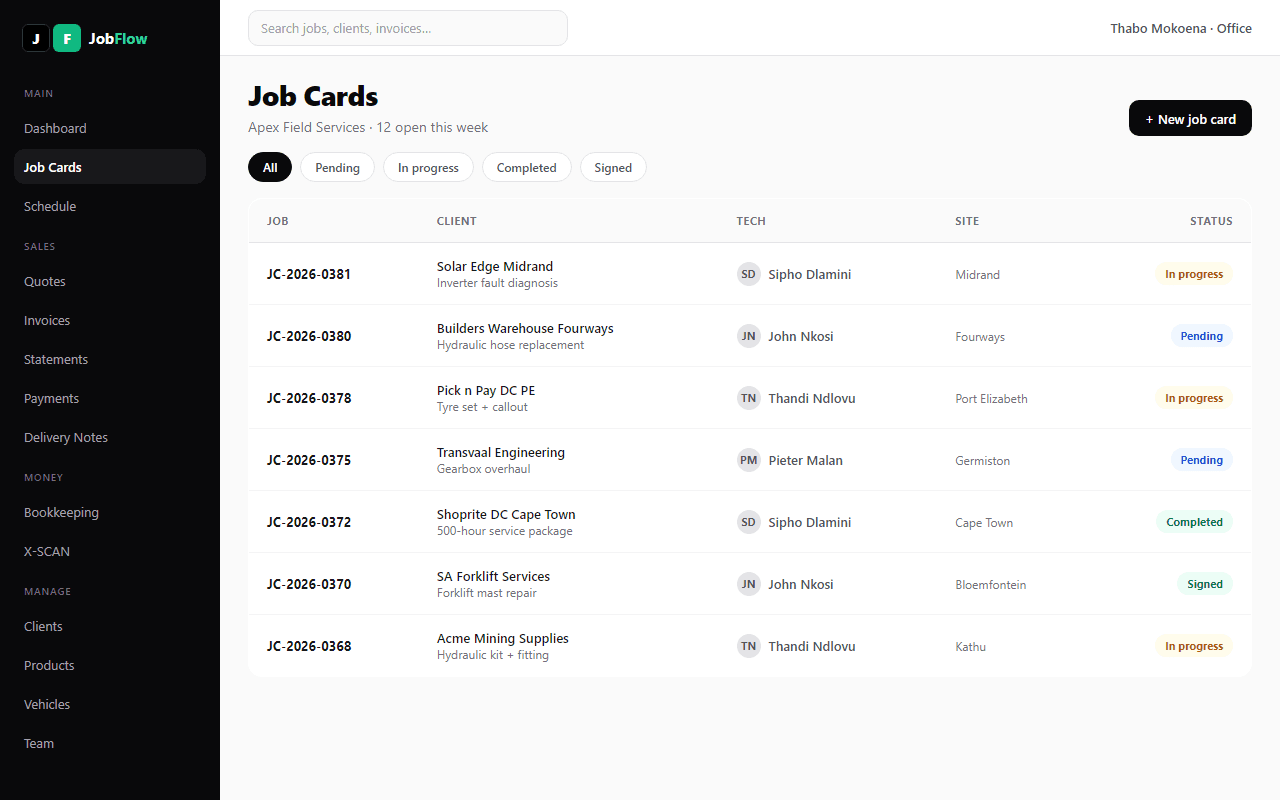The image size is (1280, 800).
Task: Click the JobFlow green F logo icon
Action: 67,38
